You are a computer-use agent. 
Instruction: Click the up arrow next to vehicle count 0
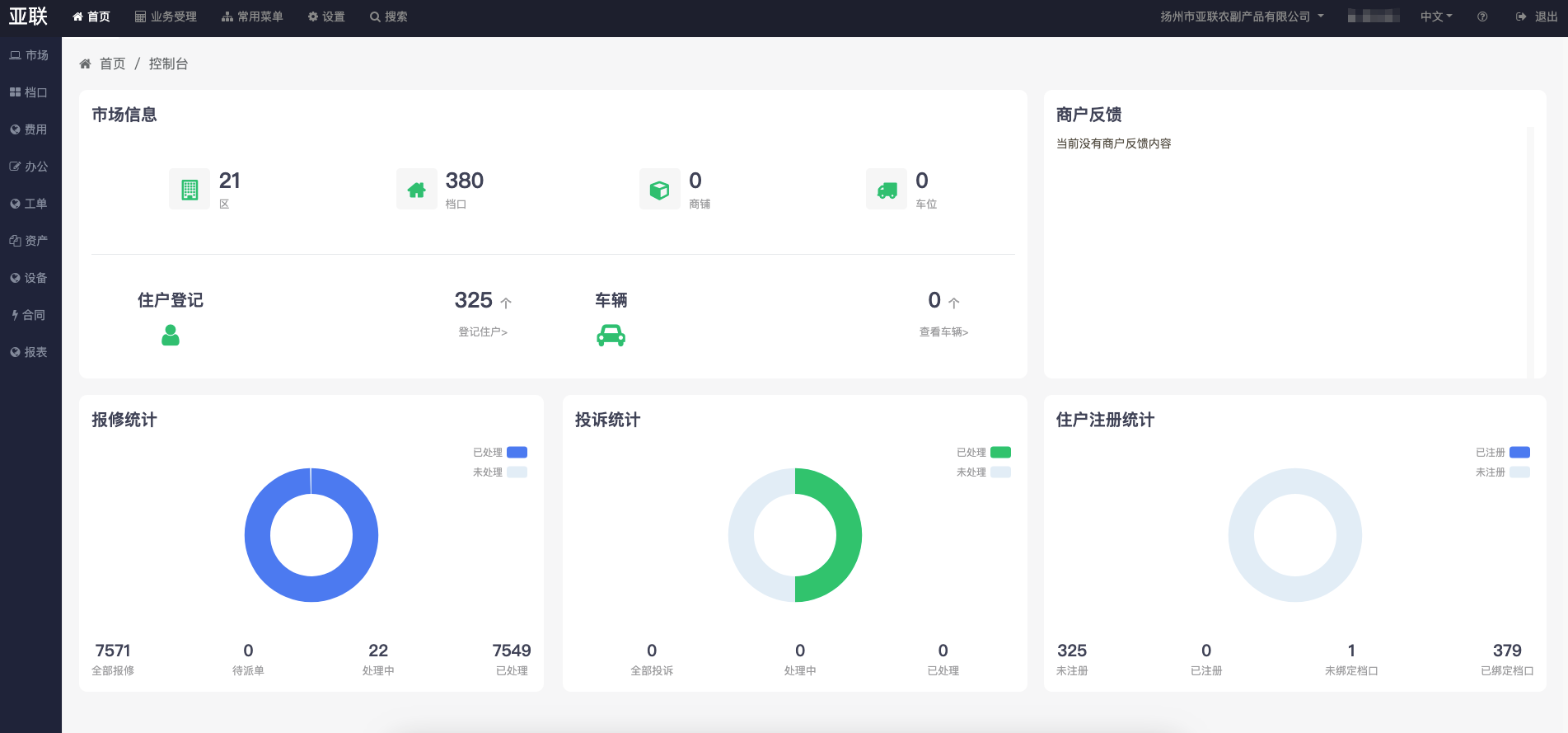point(954,303)
